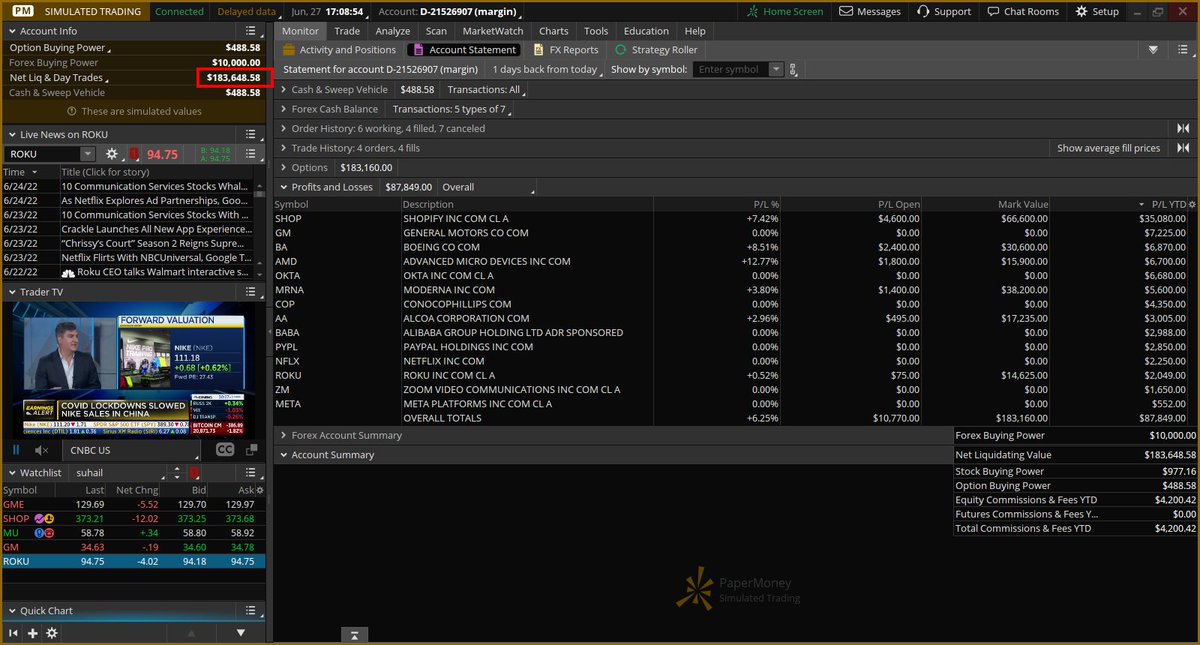Click the red link-color icon next to ROKU price
Screen dimensions: 1200x645
pos(134,154)
